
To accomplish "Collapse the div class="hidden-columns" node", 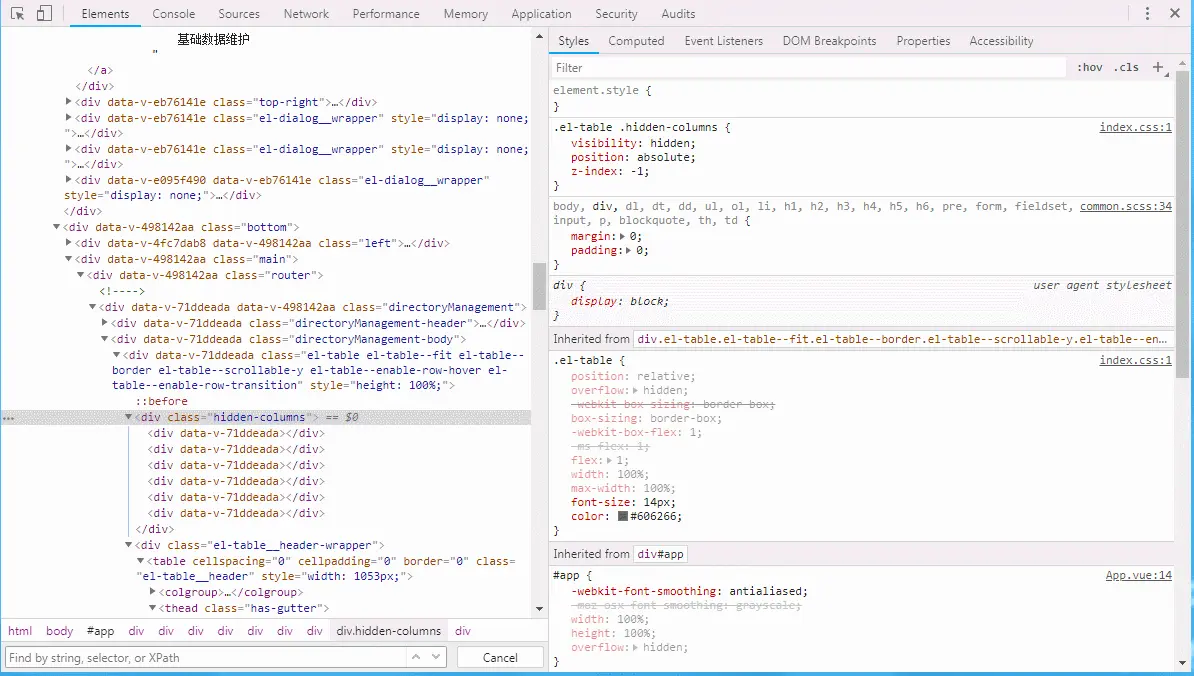I will (x=129, y=417).
